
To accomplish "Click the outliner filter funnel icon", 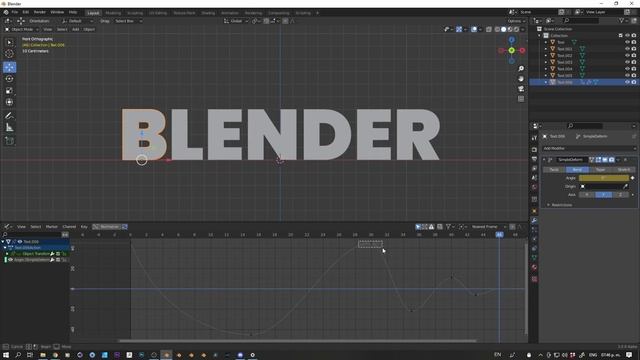I will 621,20.
